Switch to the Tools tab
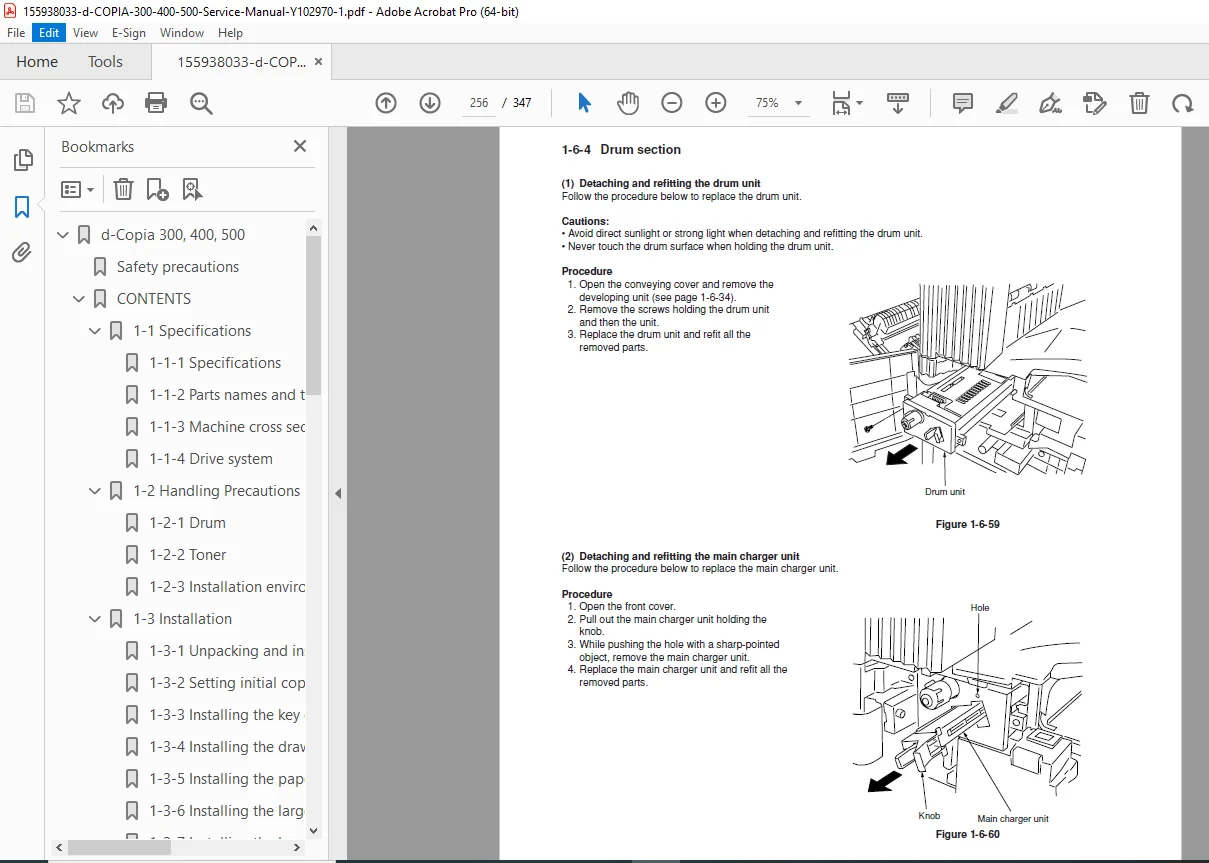This screenshot has width=1209, height=863. [x=105, y=62]
